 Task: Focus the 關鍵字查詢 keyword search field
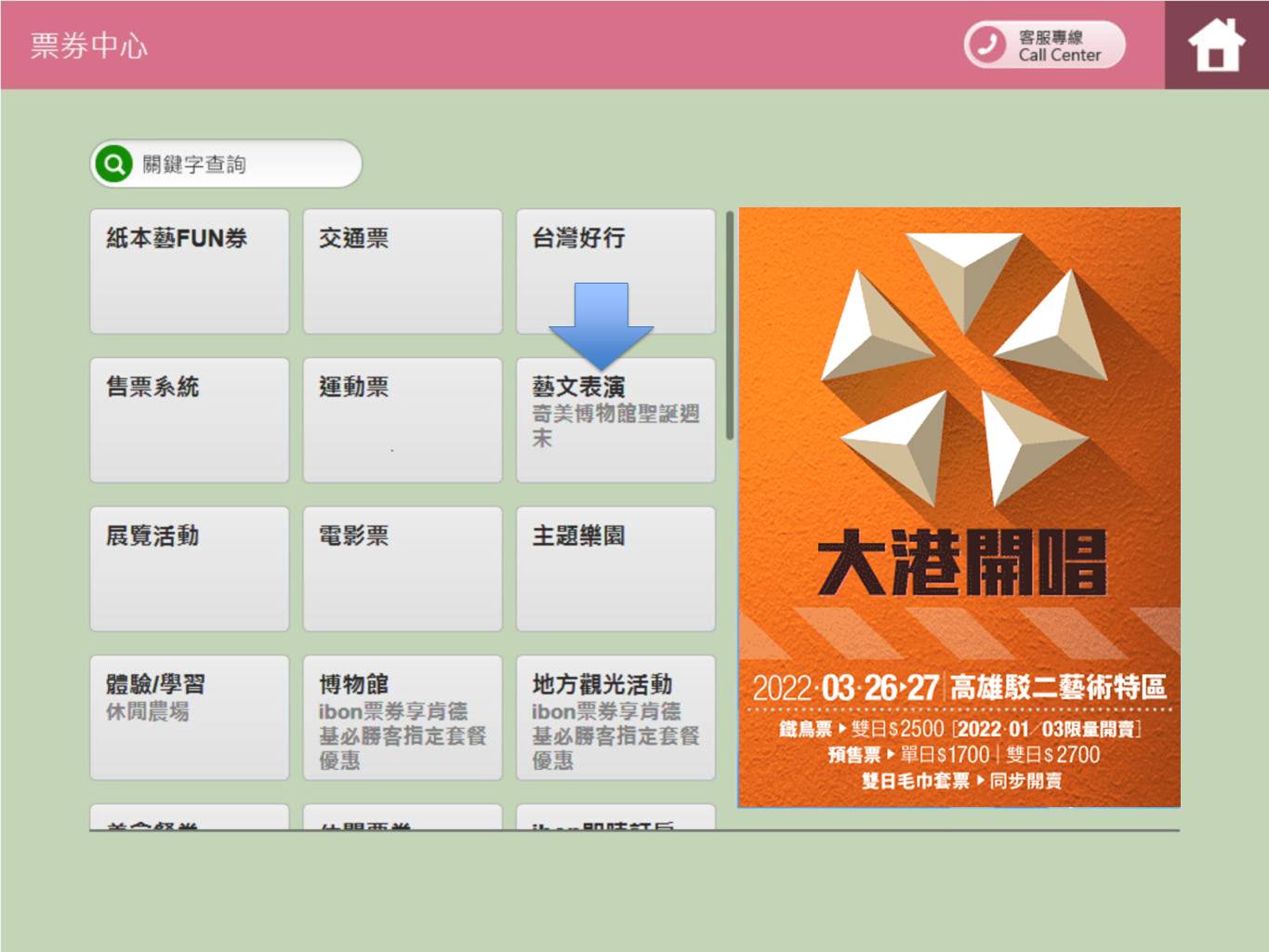pyautogui.click(x=226, y=165)
